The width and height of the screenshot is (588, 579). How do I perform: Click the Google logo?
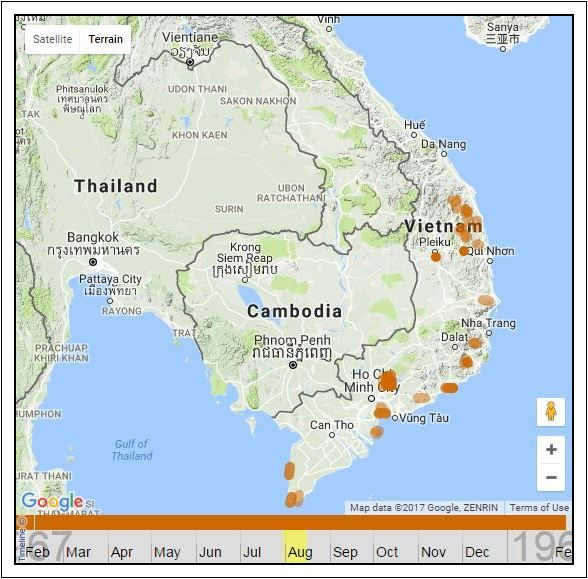pos(52,501)
